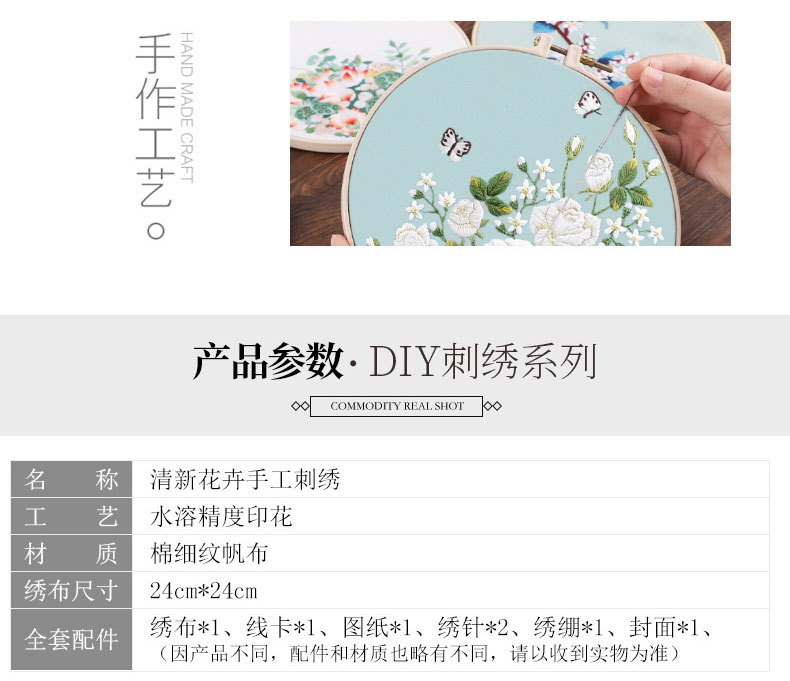Click the embroidery hoop product photo
This screenshot has height=681, width=790.
point(510,133)
